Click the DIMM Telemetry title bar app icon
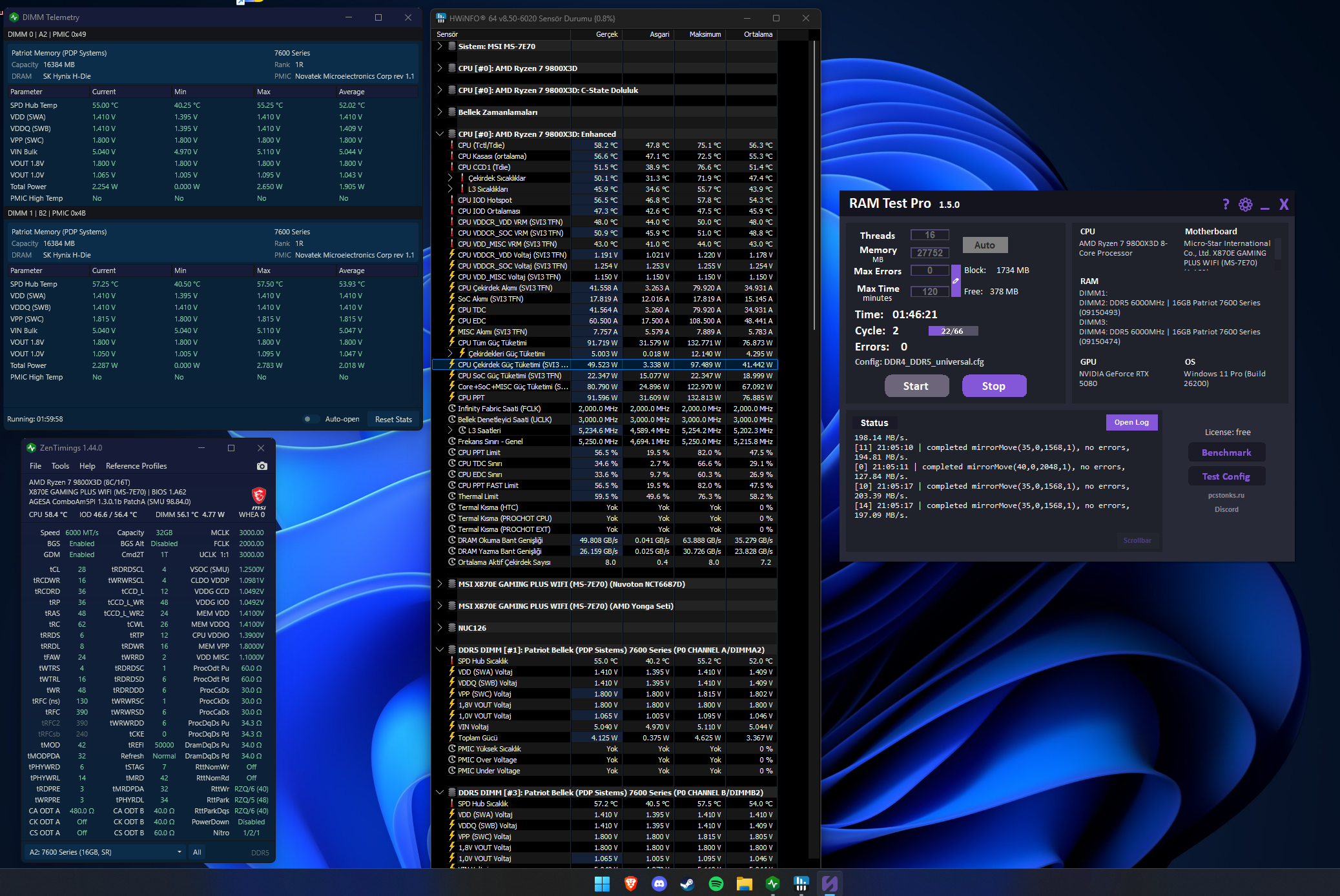The height and width of the screenshot is (896, 1340). (14, 17)
